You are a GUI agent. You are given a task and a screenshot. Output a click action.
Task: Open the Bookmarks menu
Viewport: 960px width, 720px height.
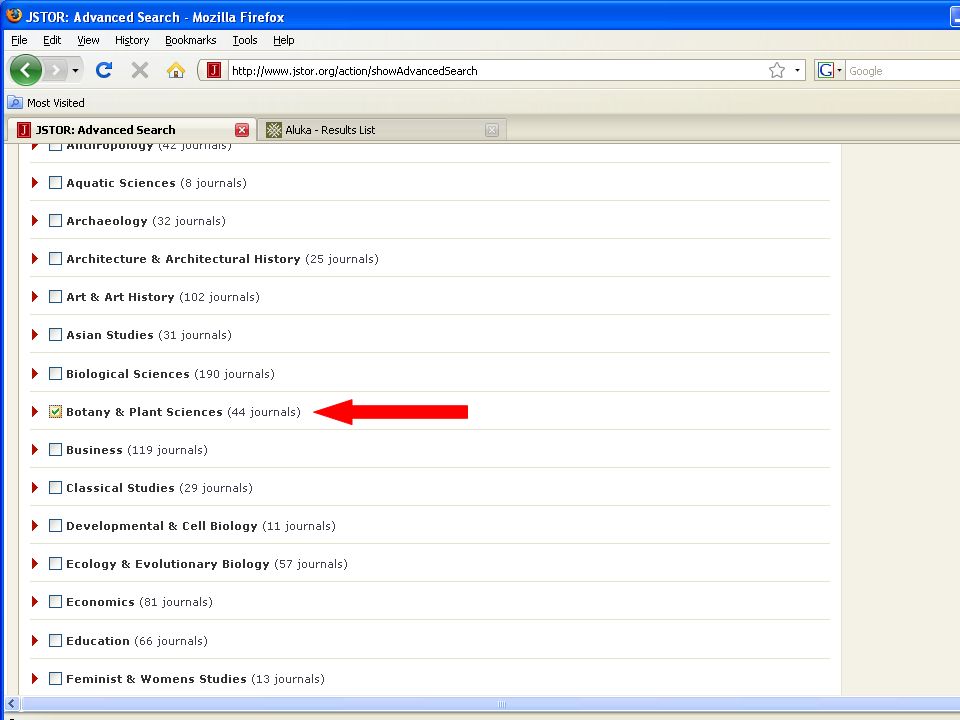tap(190, 40)
